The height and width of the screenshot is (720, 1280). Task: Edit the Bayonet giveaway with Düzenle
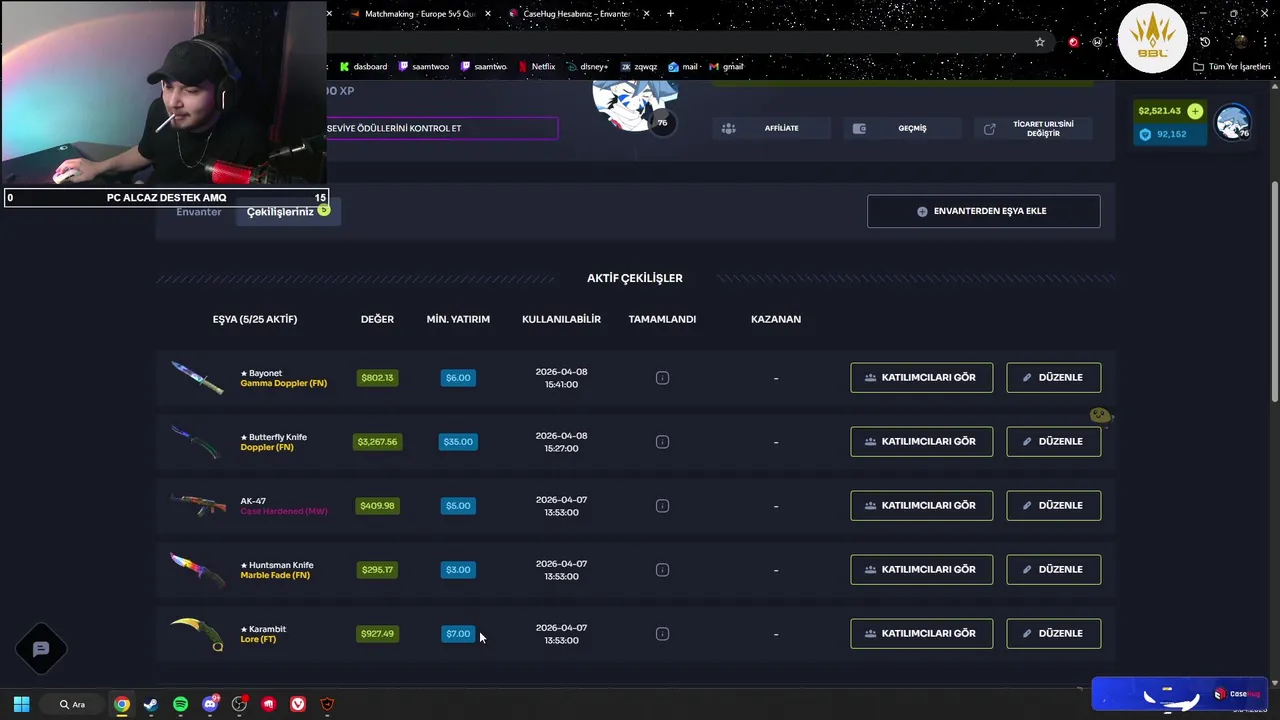click(1054, 378)
